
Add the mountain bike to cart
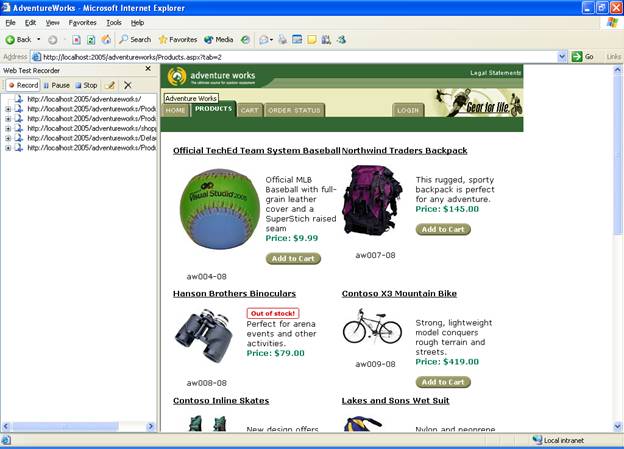tap(443, 382)
